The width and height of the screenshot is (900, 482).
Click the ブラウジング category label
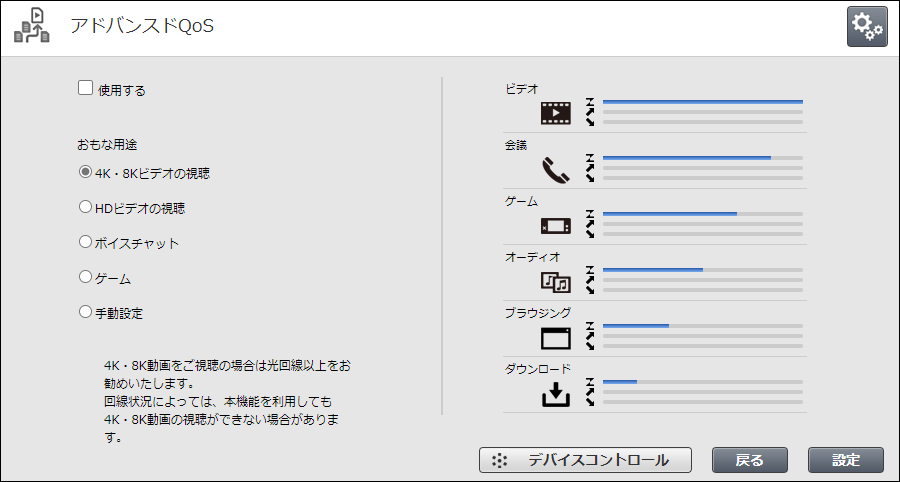[x=538, y=313]
